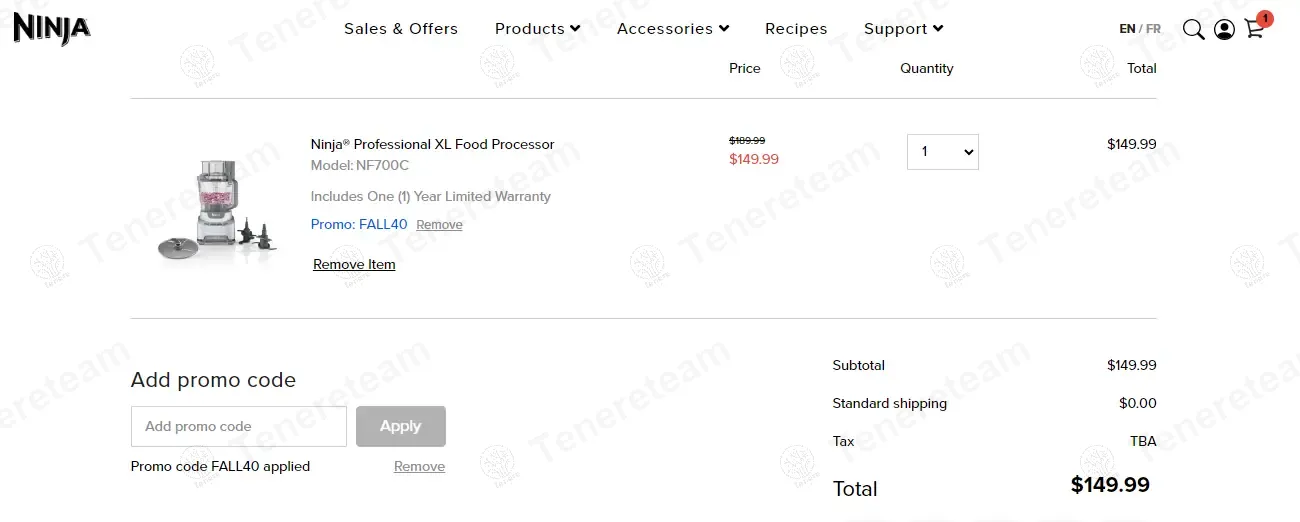1300x522 pixels.
Task: Open Sales & Offers page
Action: click(401, 29)
